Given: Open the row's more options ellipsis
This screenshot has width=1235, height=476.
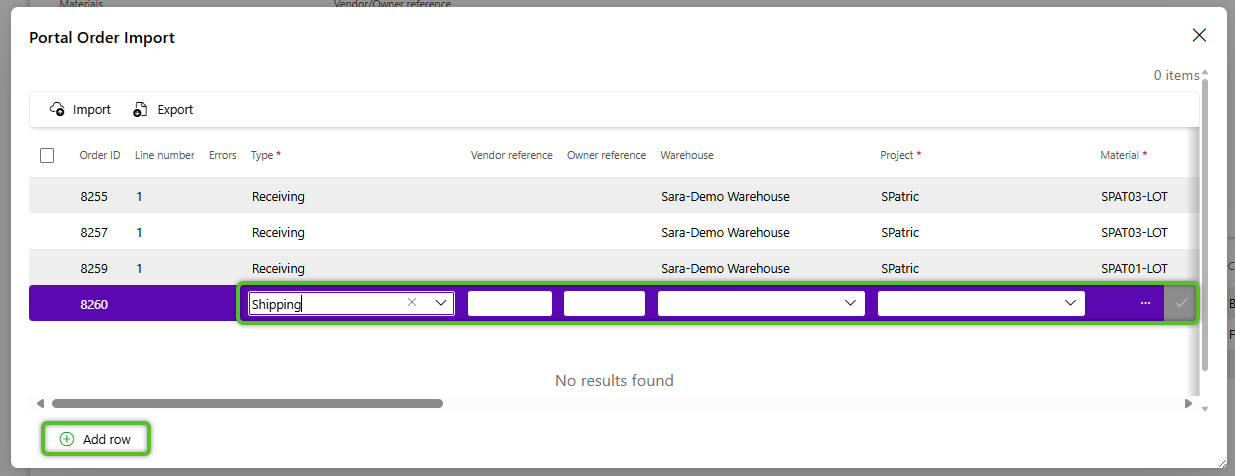Looking at the screenshot, I should click(1145, 303).
